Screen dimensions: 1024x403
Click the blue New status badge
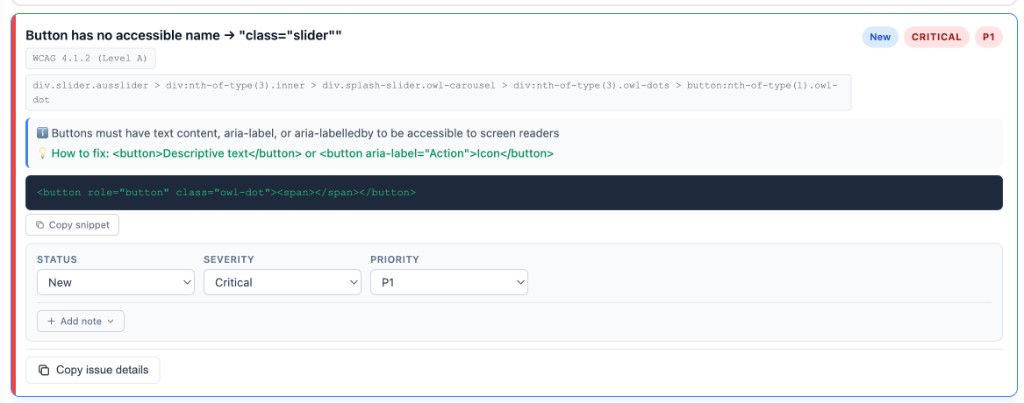point(880,37)
